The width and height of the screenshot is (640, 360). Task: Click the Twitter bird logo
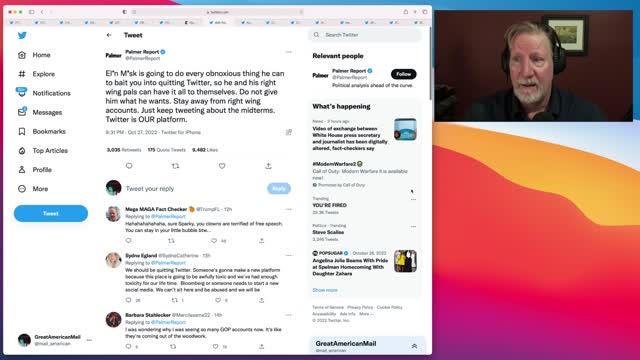(22, 36)
